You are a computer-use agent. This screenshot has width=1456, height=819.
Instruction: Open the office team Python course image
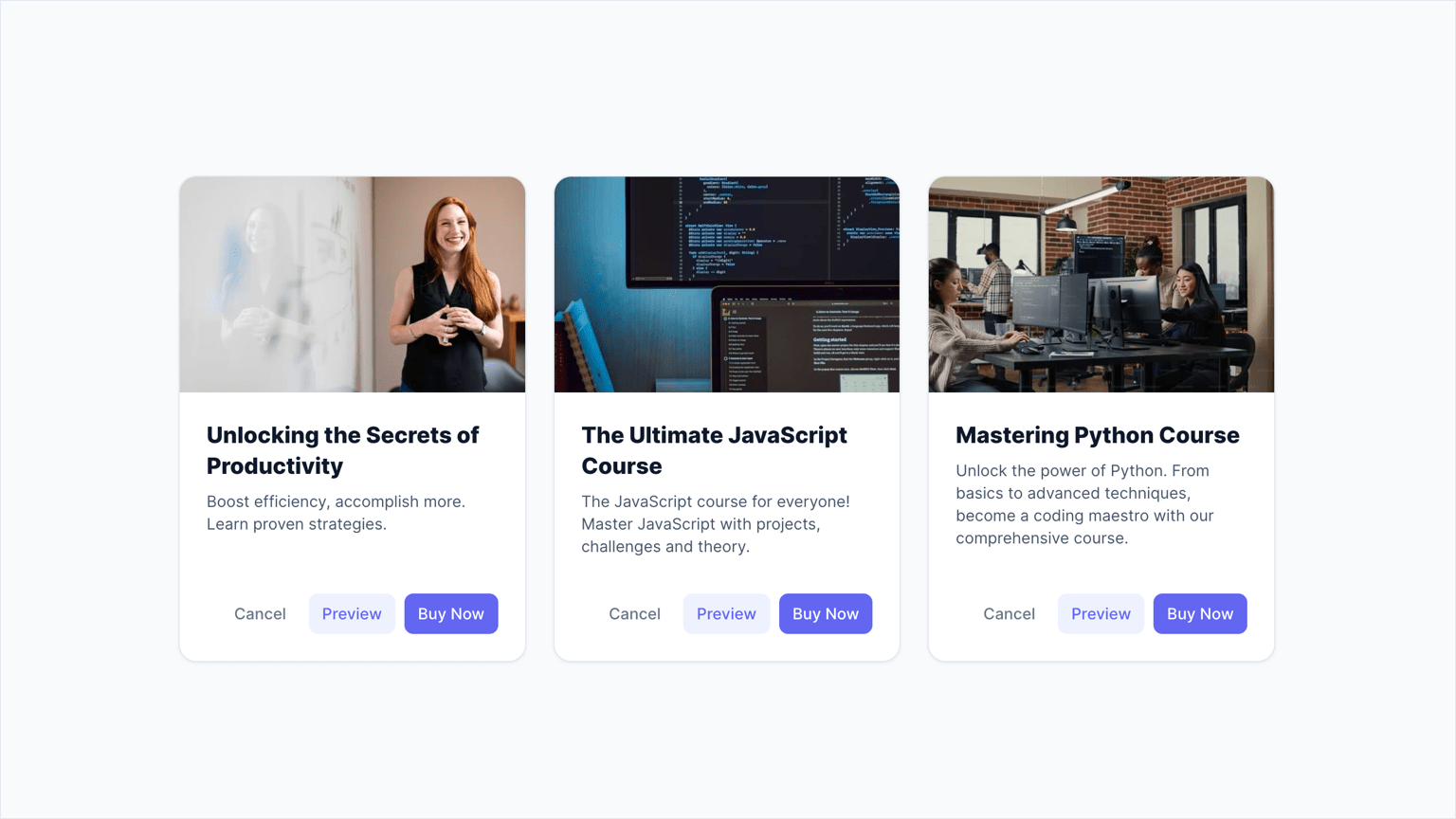pyautogui.click(x=1101, y=284)
